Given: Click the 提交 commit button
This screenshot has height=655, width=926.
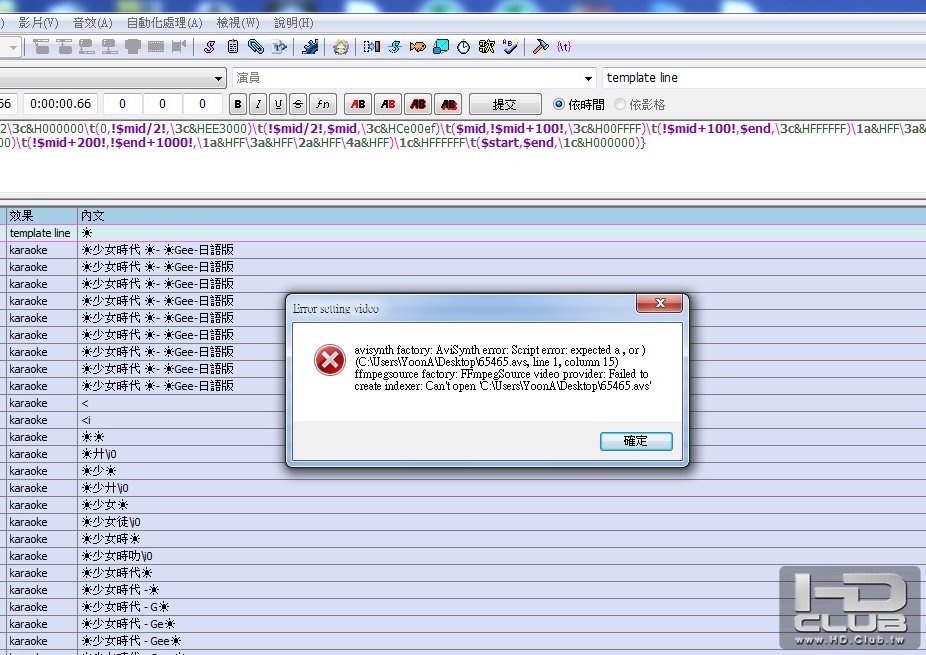Looking at the screenshot, I should click(505, 104).
